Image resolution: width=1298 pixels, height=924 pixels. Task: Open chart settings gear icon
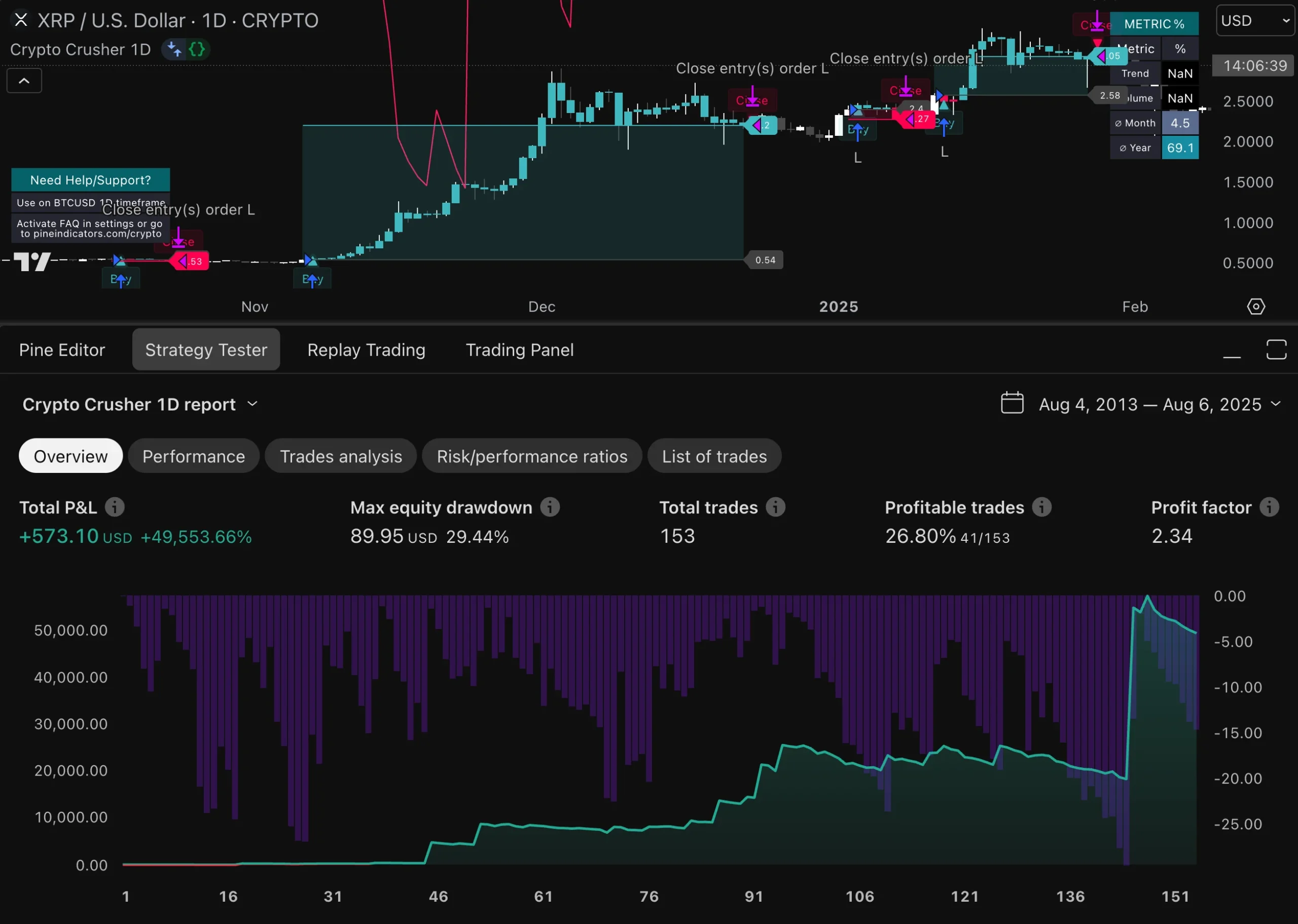point(1256,307)
